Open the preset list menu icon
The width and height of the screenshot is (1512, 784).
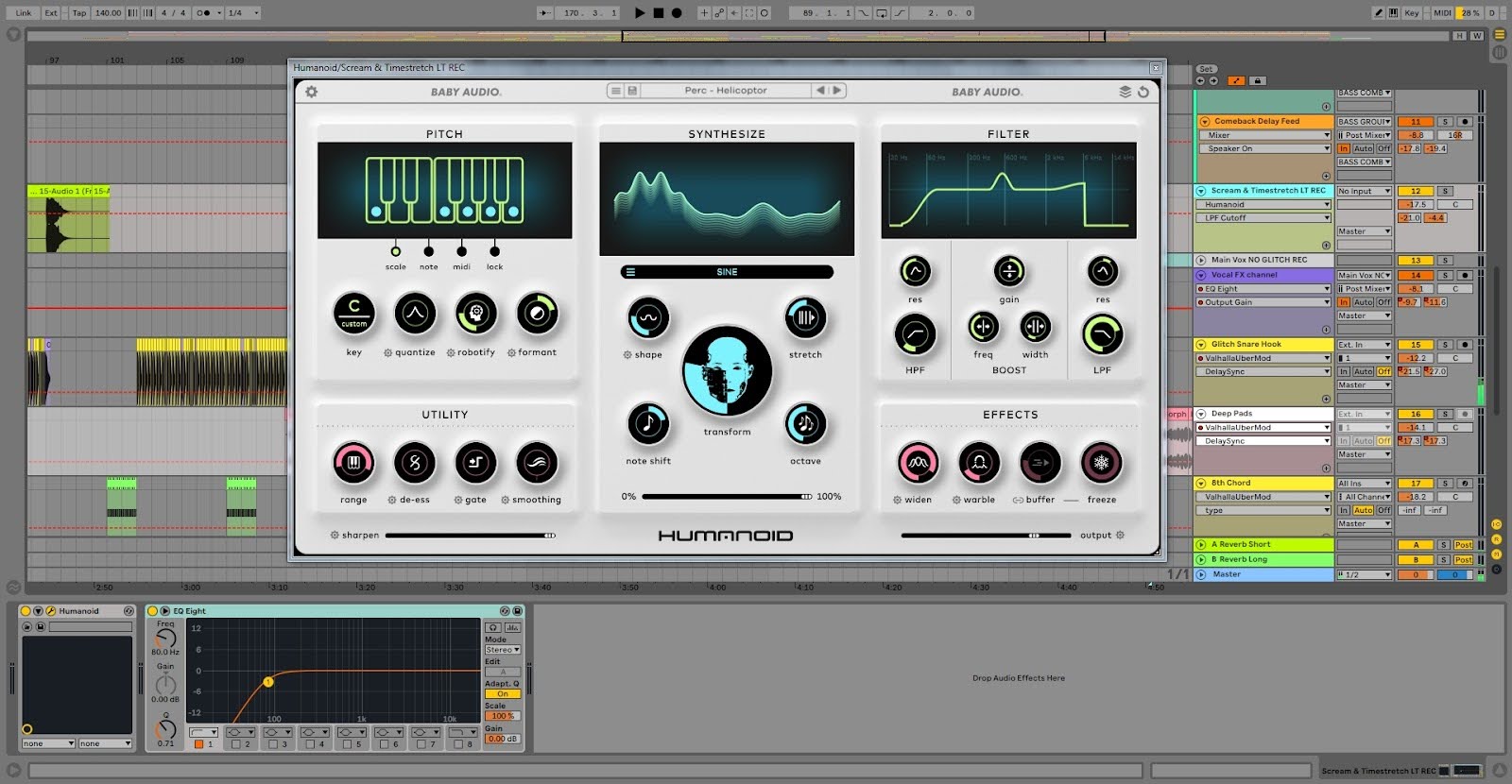[x=616, y=91]
